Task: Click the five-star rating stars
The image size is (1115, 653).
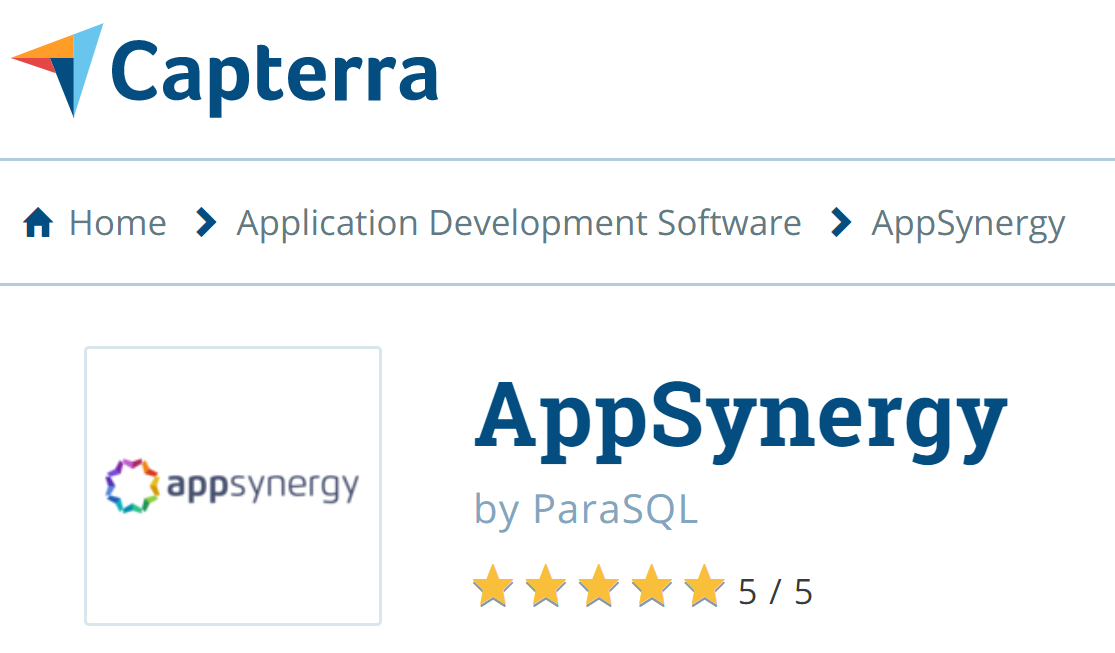Action: (x=599, y=587)
